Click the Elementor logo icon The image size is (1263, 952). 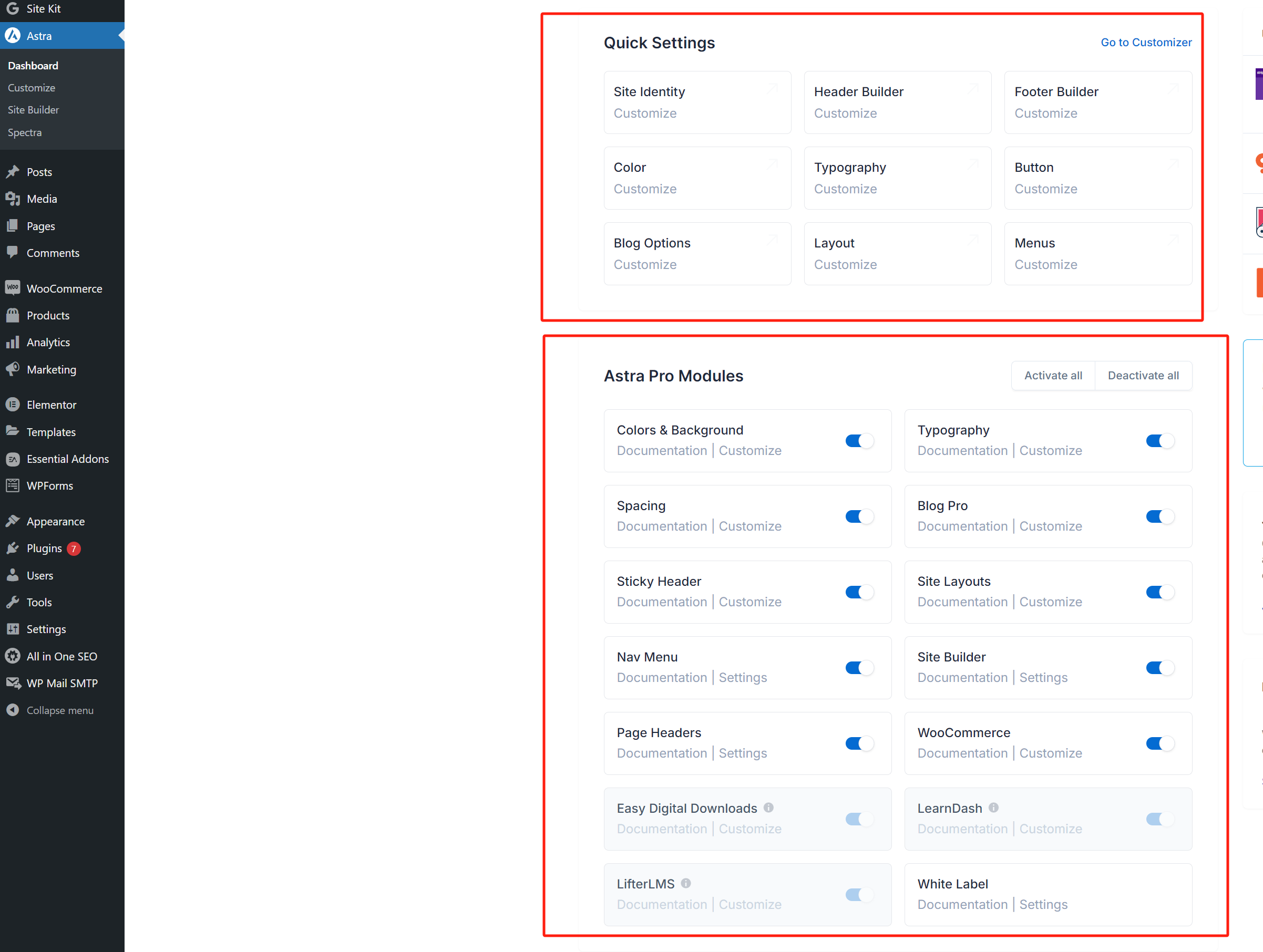pos(13,405)
